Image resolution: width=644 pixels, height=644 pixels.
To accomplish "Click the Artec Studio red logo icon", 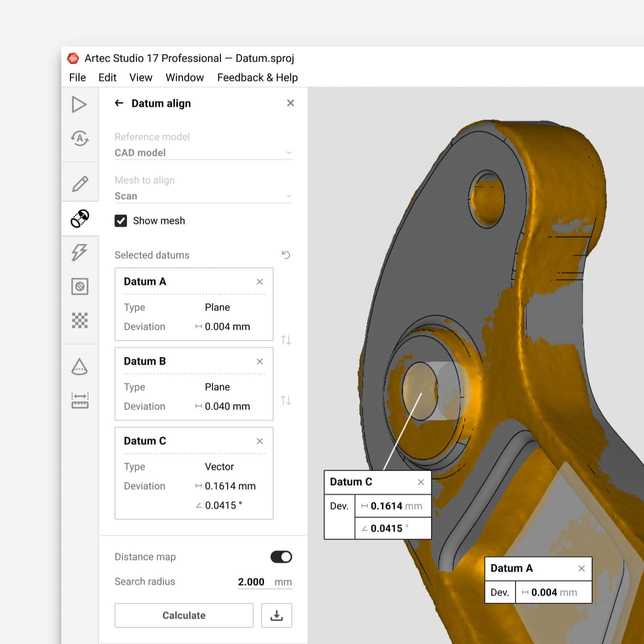I will [73, 58].
